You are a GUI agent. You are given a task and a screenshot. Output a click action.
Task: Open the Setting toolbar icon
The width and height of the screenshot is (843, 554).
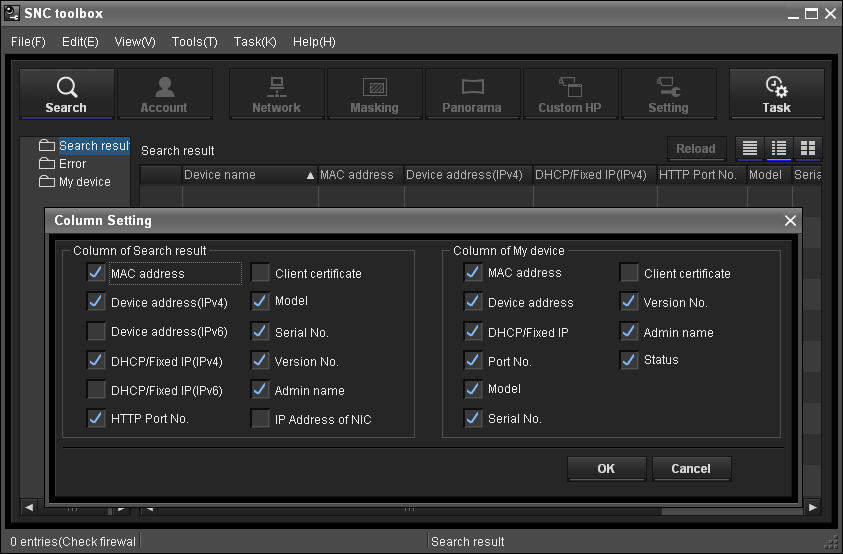point(668,94)
